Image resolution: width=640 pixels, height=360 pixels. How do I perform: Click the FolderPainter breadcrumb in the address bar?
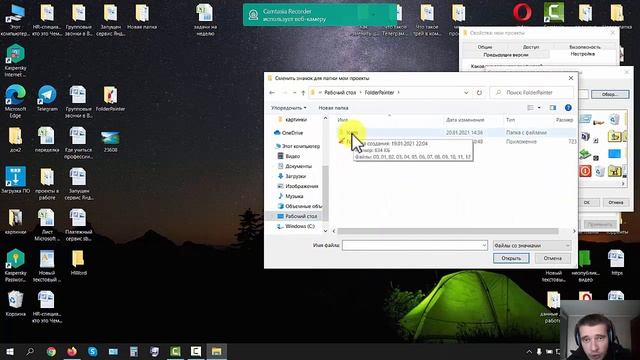[379, 93]
